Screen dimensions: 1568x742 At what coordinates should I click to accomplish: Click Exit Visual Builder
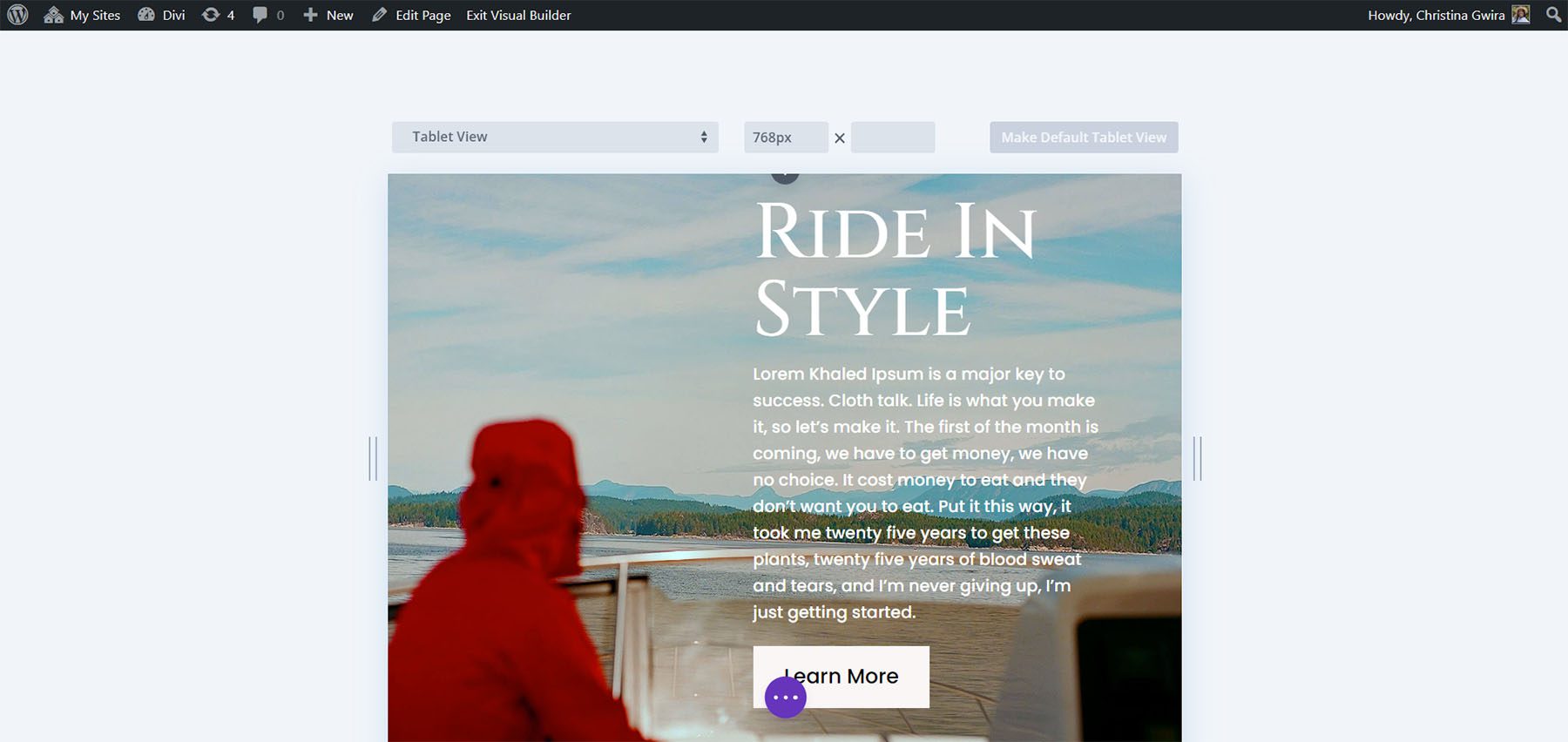(x=518, y=15)
